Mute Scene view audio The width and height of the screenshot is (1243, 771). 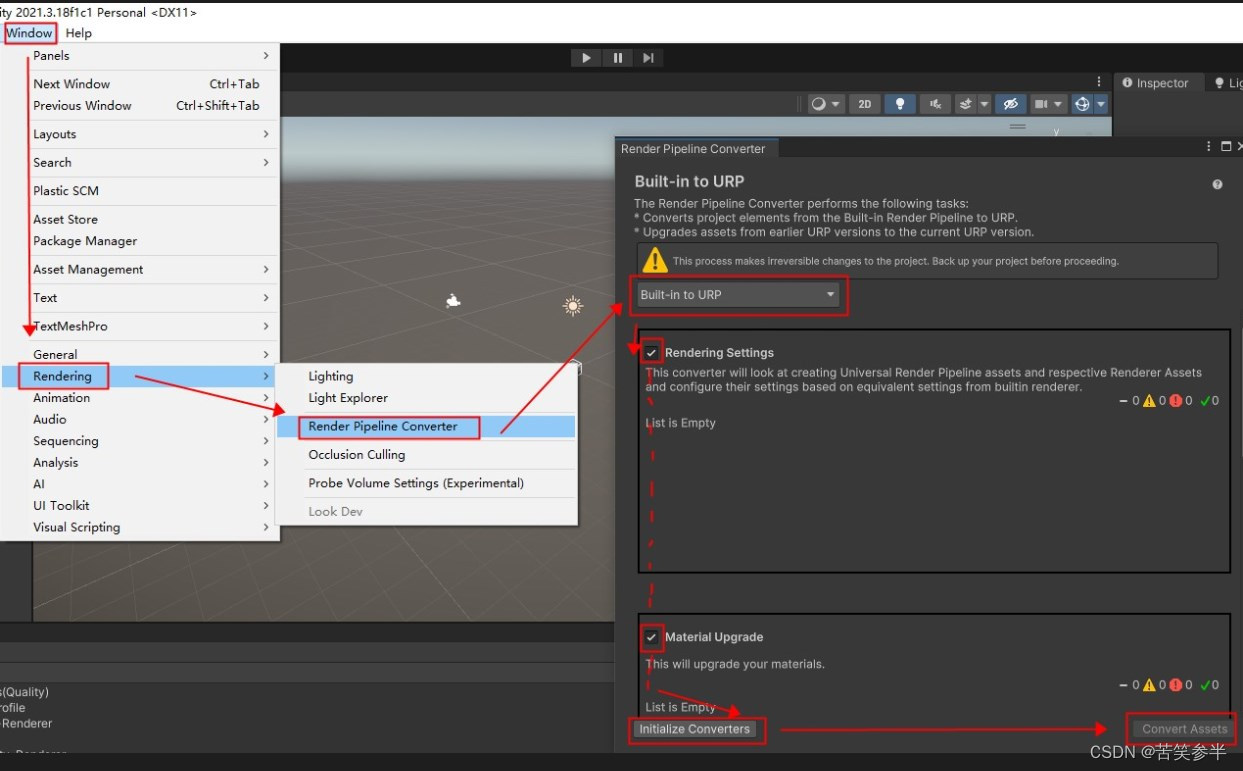pos(934,103)
